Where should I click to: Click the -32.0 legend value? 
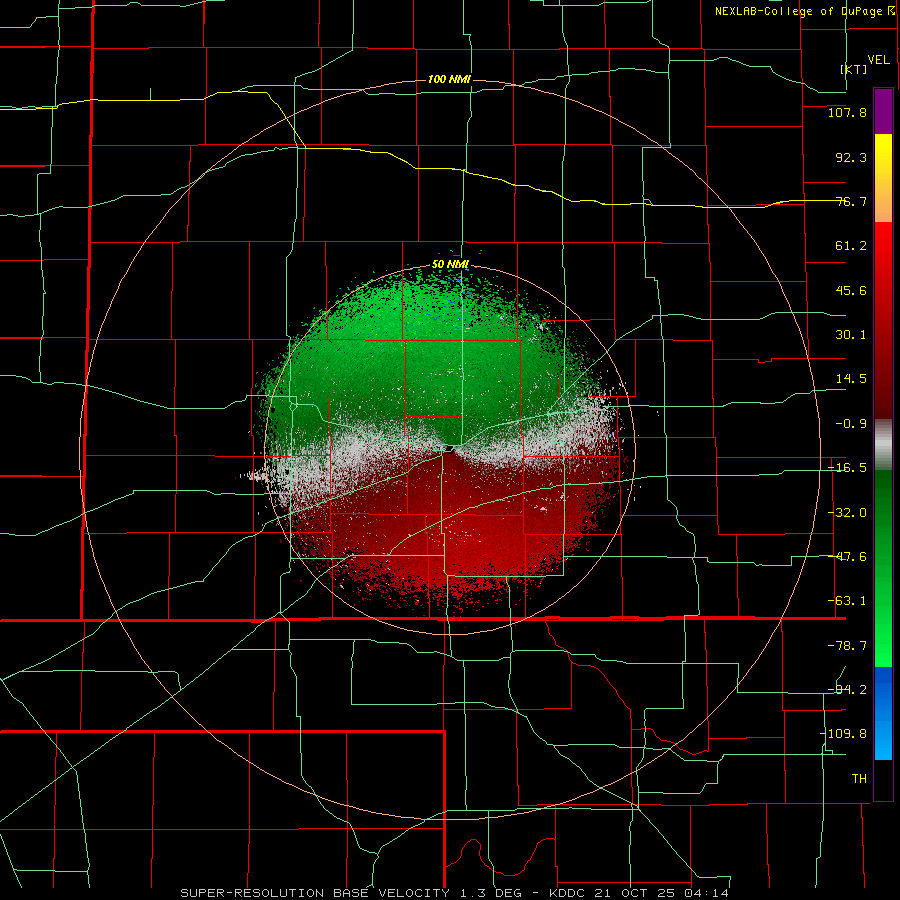(x=847, y=513)
